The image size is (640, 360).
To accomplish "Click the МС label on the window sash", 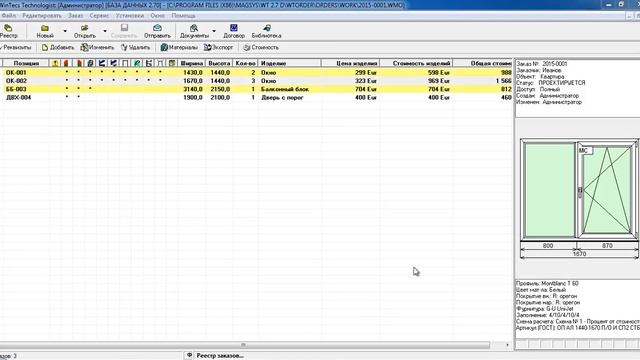I will click(x=584, y=151).
